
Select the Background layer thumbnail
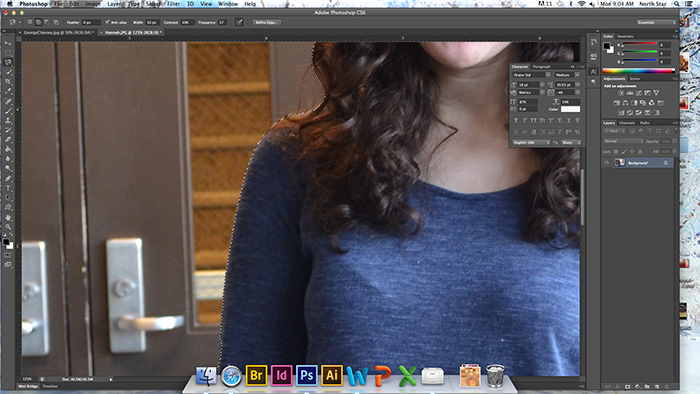pyautogui.click(x=619, y=163)
